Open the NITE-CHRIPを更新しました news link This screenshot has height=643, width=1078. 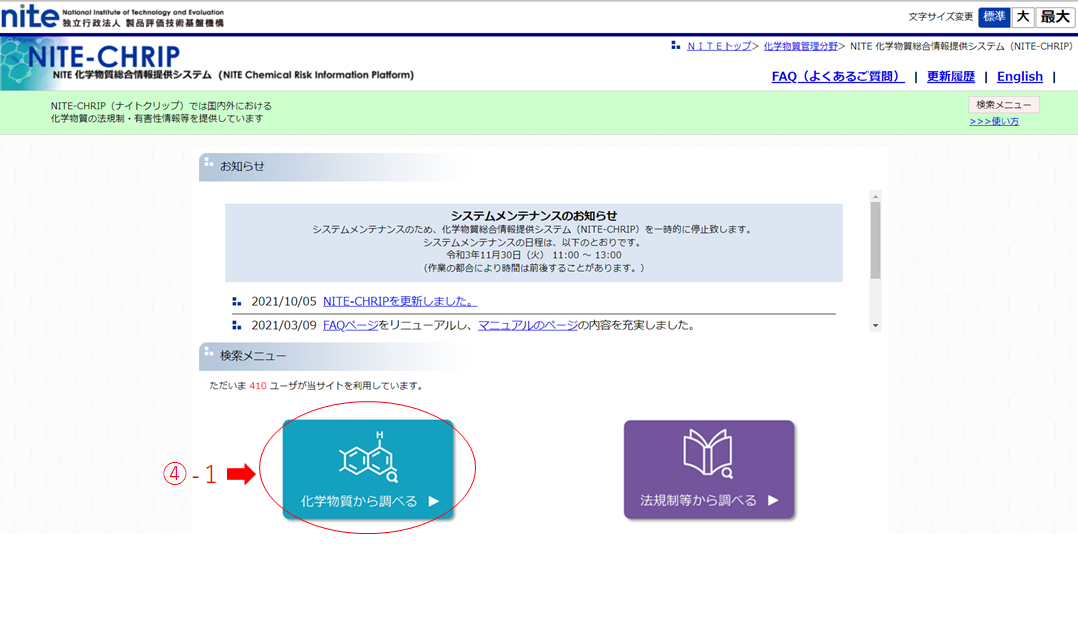click(399, 301)
